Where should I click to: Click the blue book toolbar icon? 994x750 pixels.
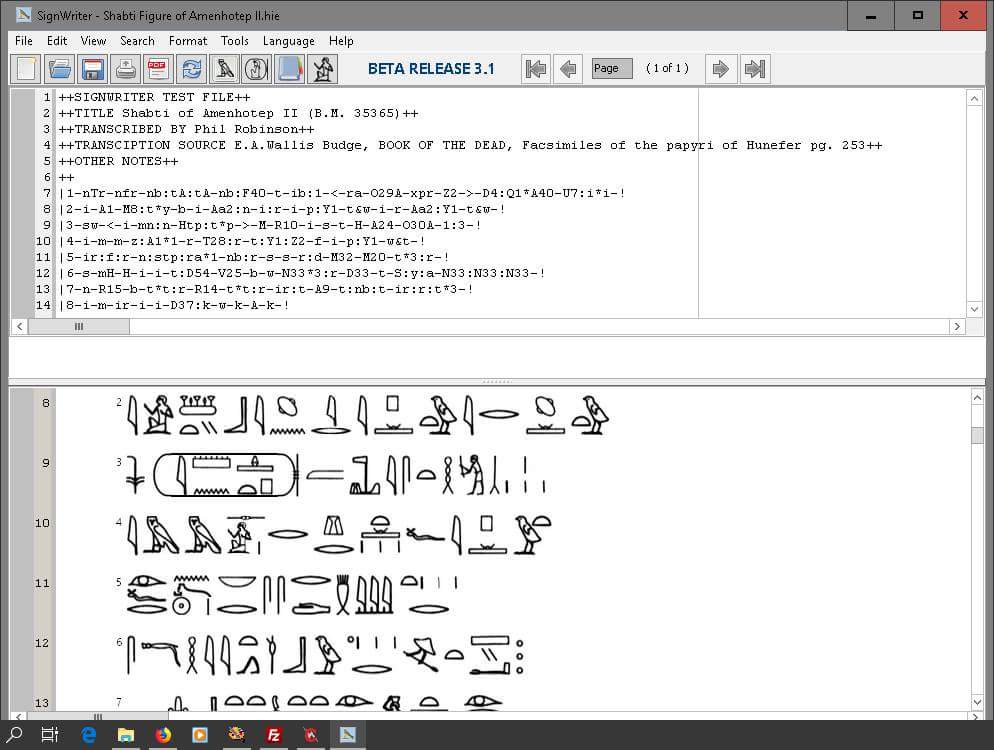pyautogui.click(x=290, y=68)
